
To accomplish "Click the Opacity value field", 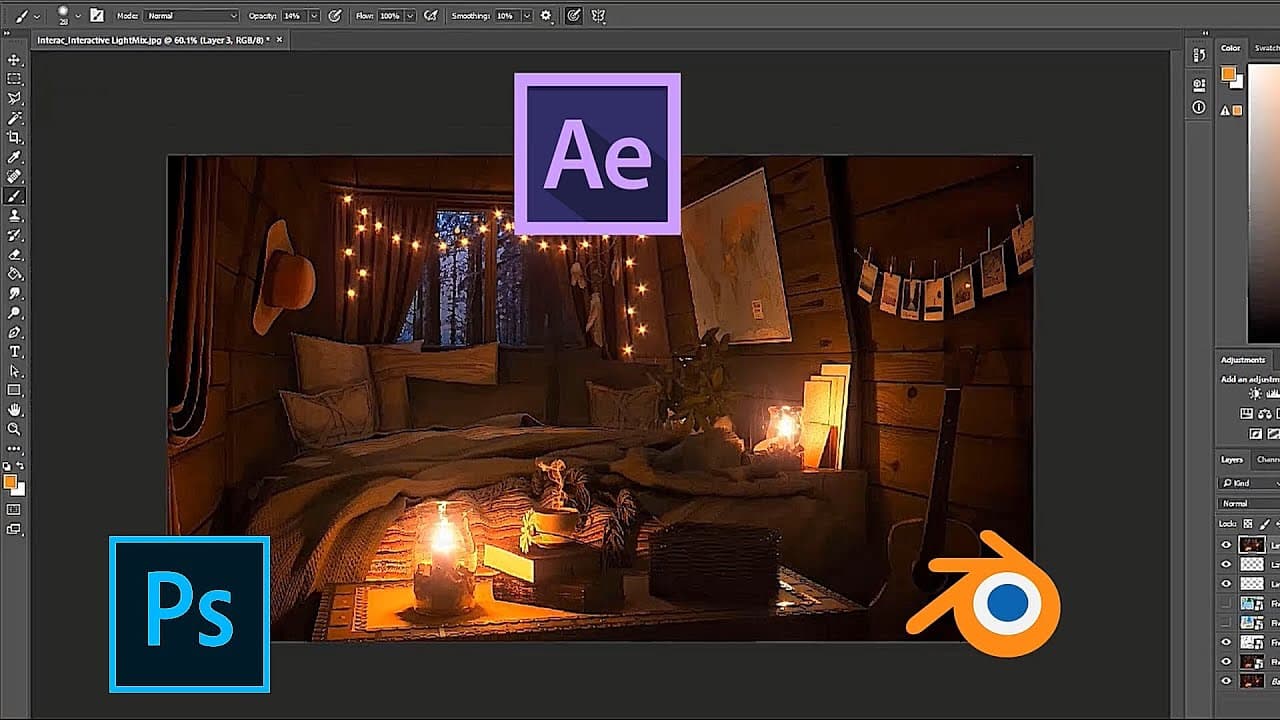I will click(x=292, y=16).
